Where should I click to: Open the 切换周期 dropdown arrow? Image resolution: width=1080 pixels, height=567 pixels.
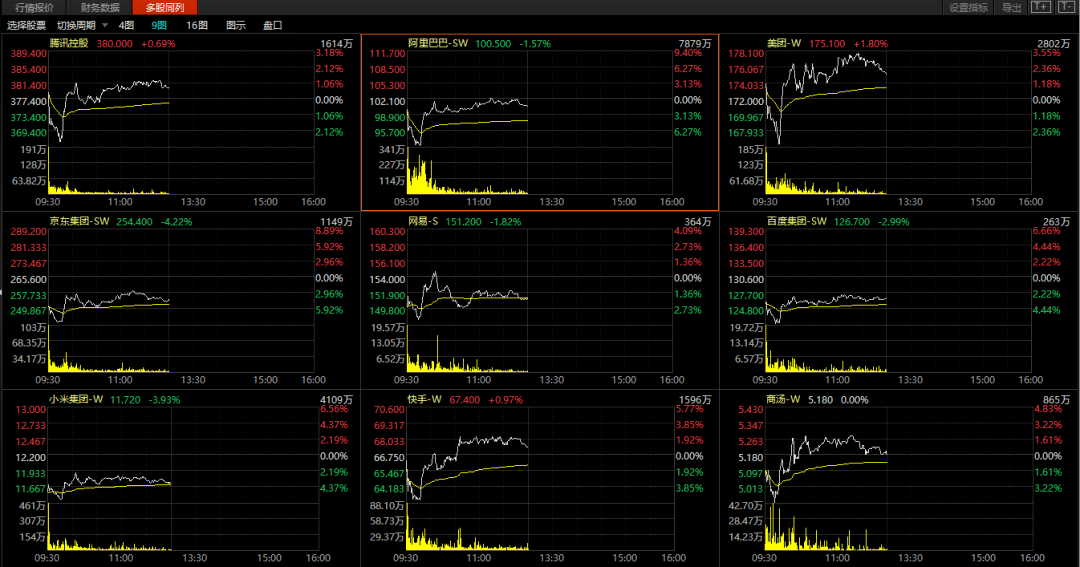105,25
